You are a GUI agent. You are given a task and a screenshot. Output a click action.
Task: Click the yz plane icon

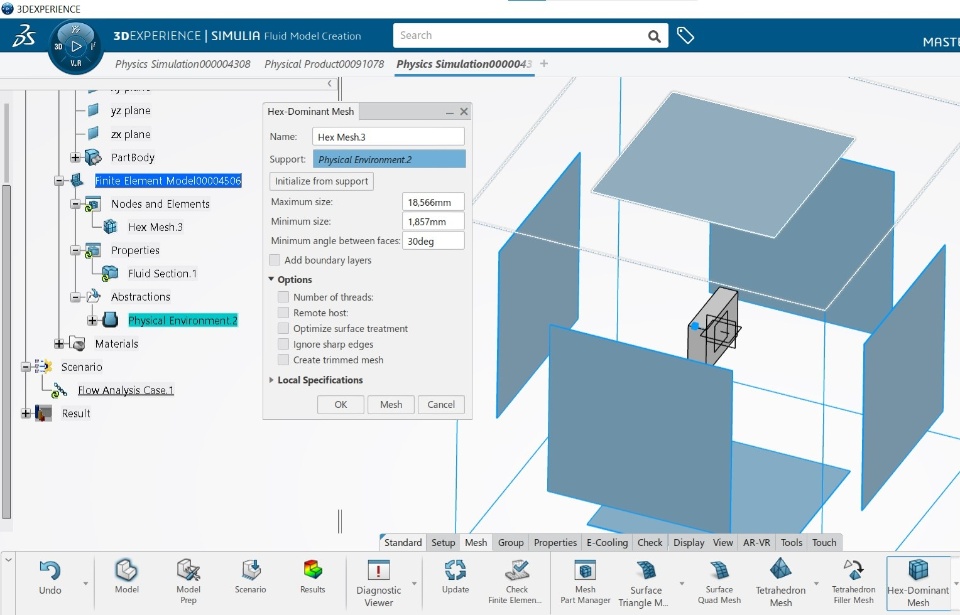(93, 110)
